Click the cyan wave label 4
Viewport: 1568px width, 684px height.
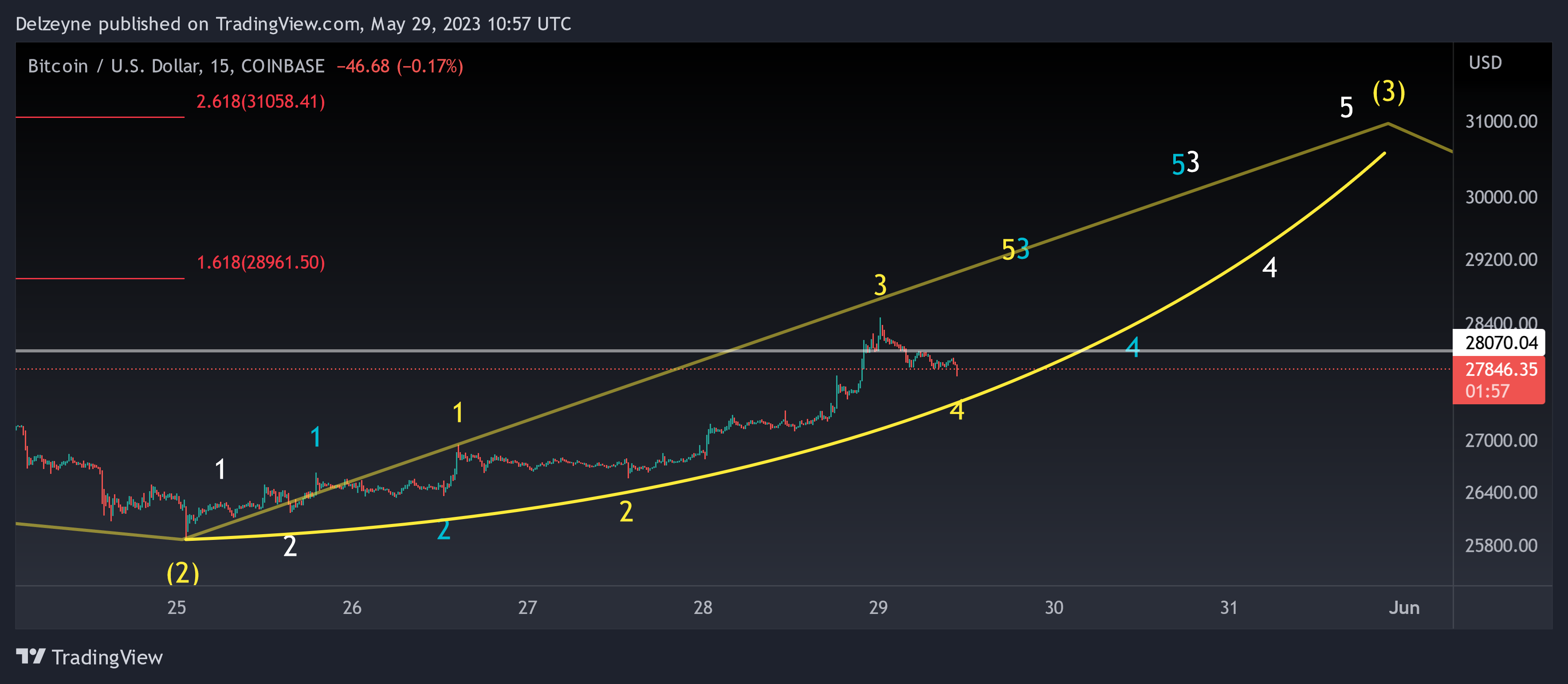(x=1132, y=348)
